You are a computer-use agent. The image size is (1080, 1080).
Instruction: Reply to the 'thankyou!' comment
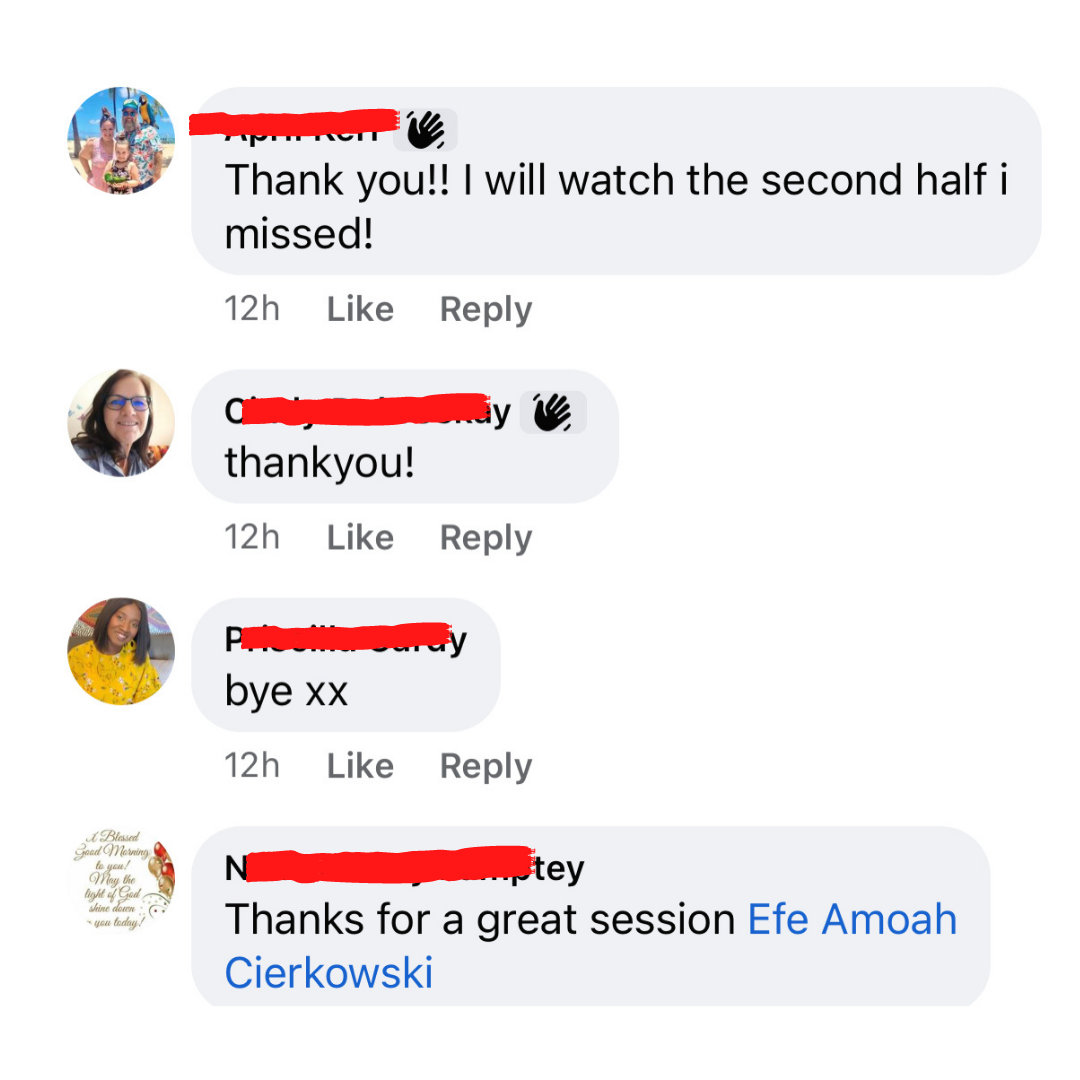[x=486, y=538]
